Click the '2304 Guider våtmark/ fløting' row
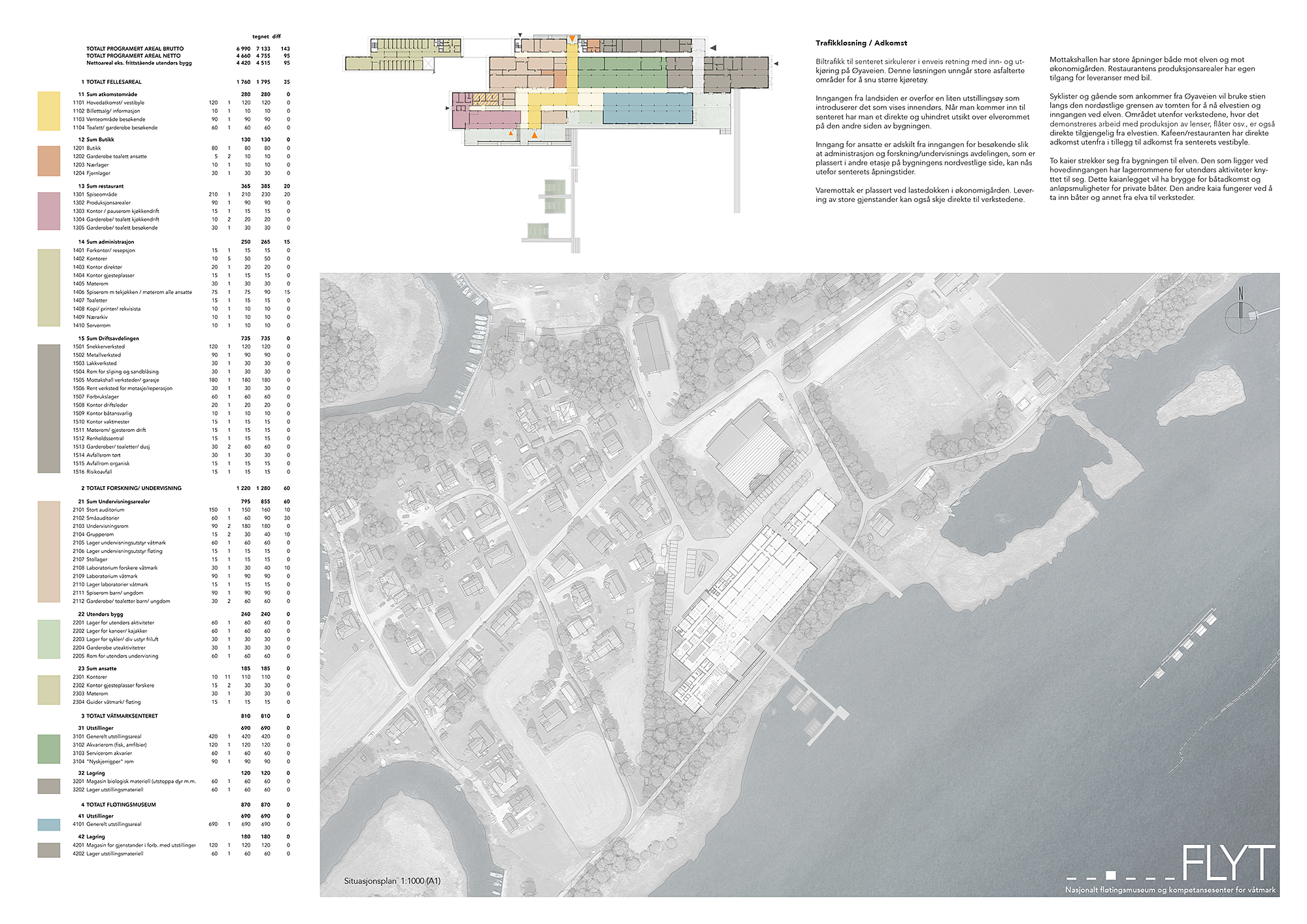The image size is (1307, 924). [x=181, y=702]
